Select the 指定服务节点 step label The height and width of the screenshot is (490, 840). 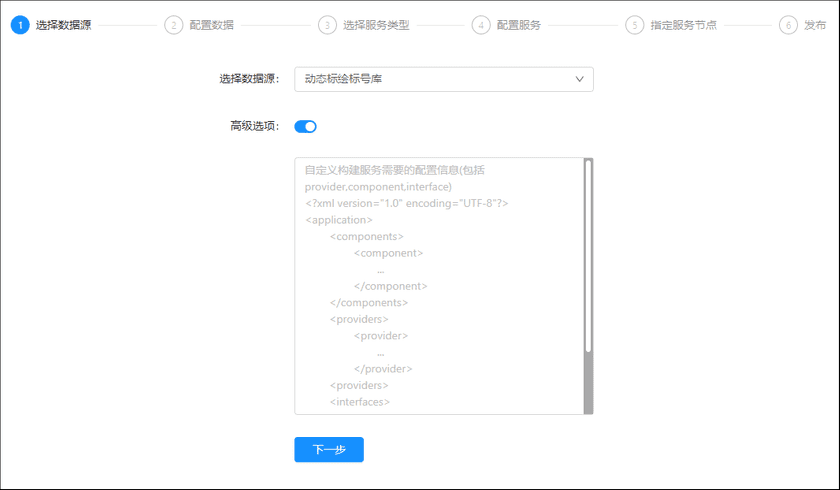point(683,25)
